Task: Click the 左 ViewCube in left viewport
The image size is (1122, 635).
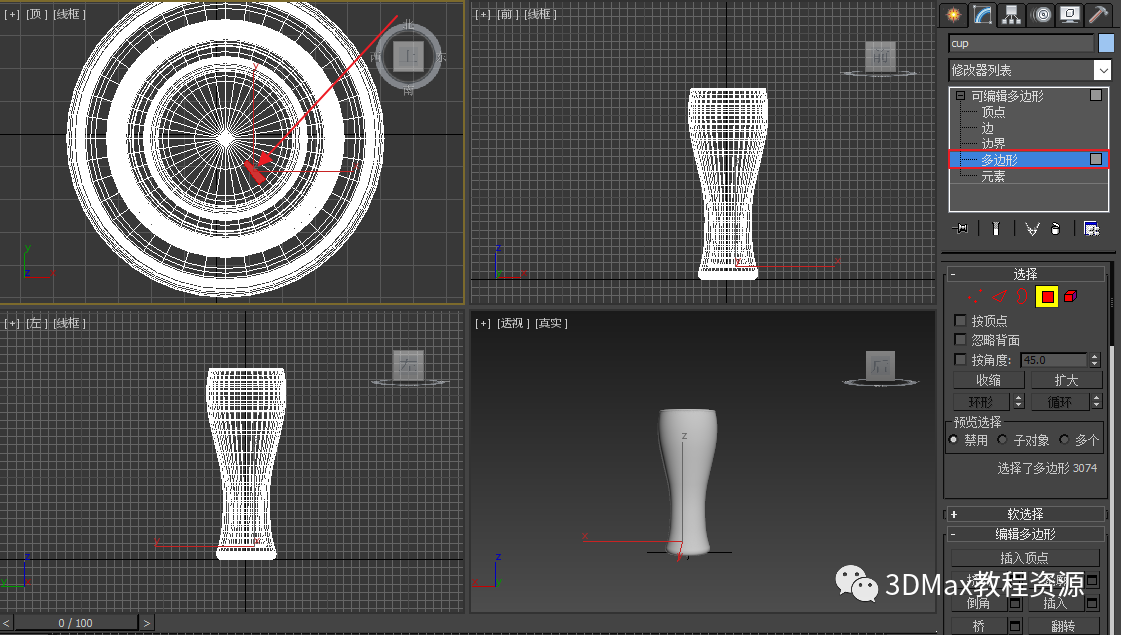Action: [x=409, y=365]
